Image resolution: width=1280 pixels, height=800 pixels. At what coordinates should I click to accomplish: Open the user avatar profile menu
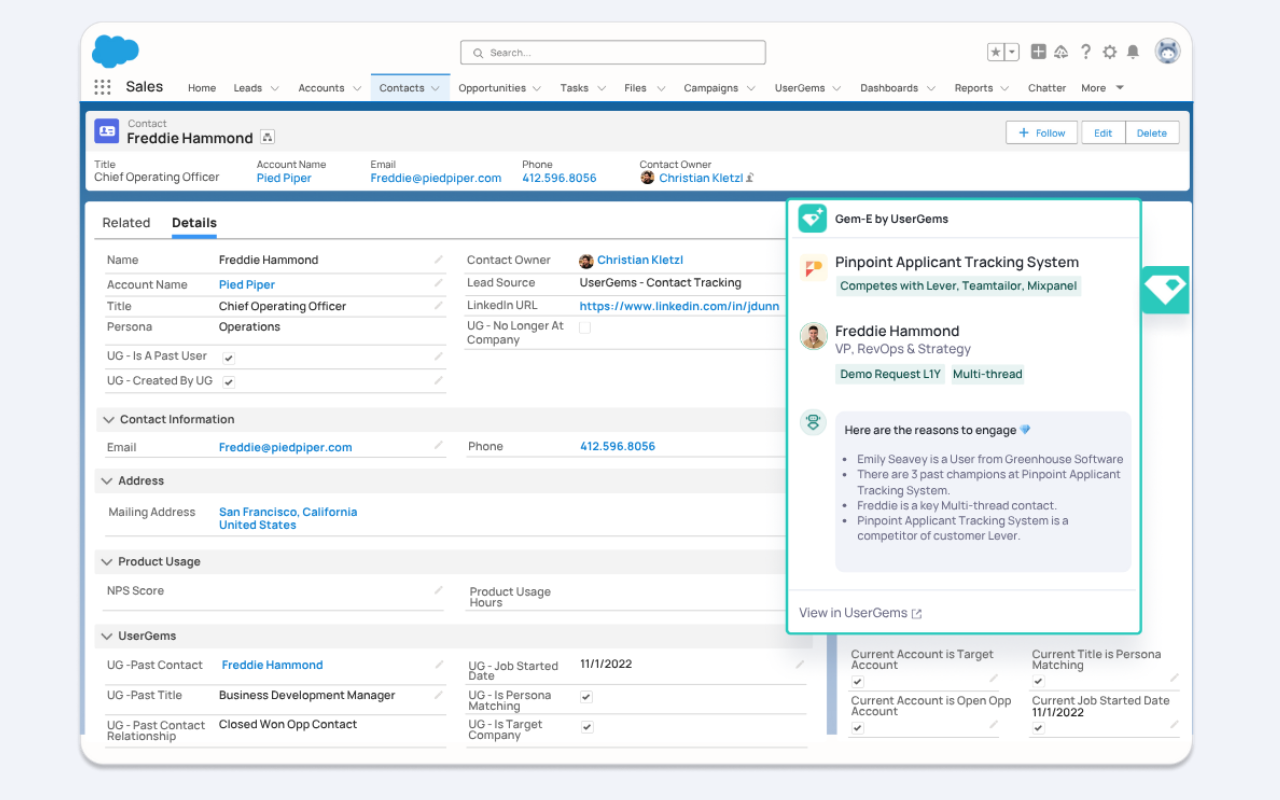pos(1167,52)
